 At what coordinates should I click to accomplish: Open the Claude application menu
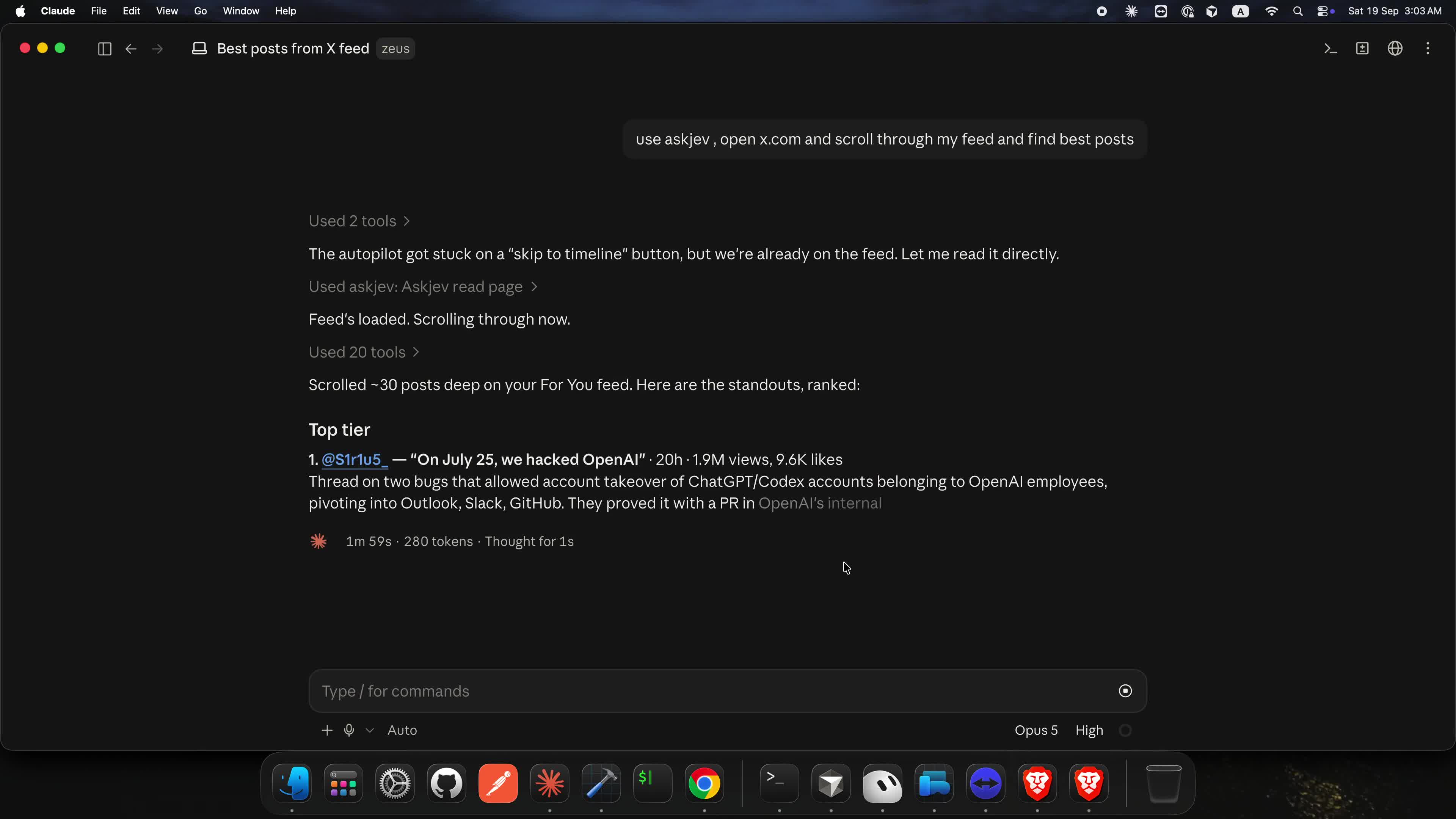point(58,11)
